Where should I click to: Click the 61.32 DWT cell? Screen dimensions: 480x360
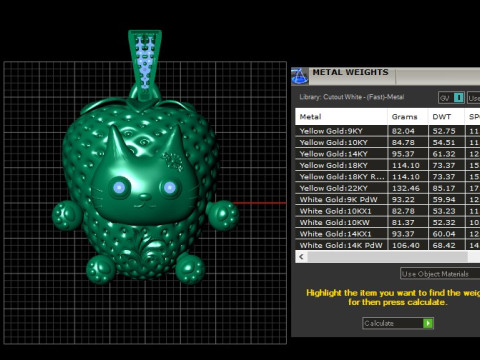[446, 154]
